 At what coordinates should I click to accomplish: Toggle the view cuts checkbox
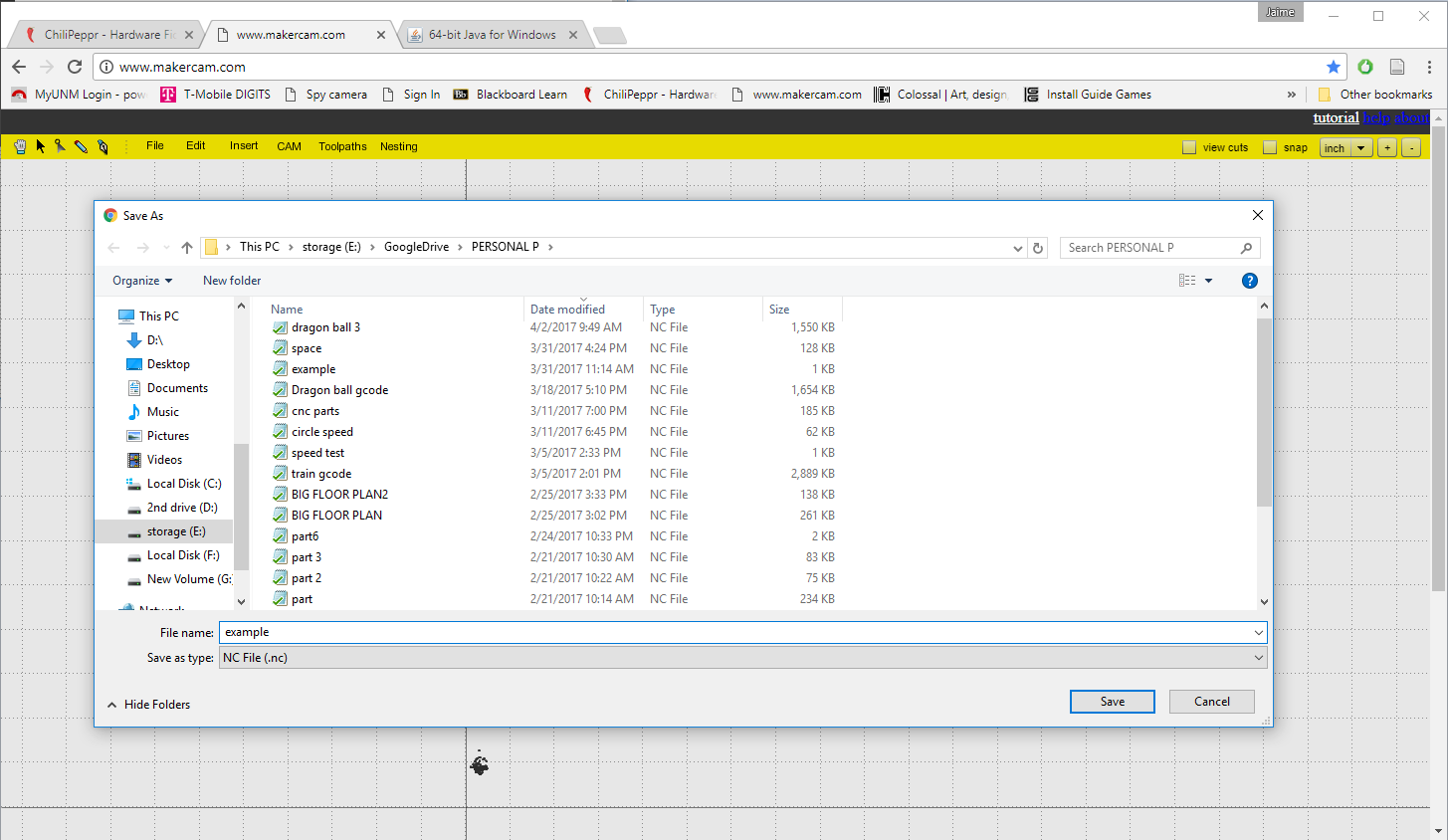coord(1189,147)
